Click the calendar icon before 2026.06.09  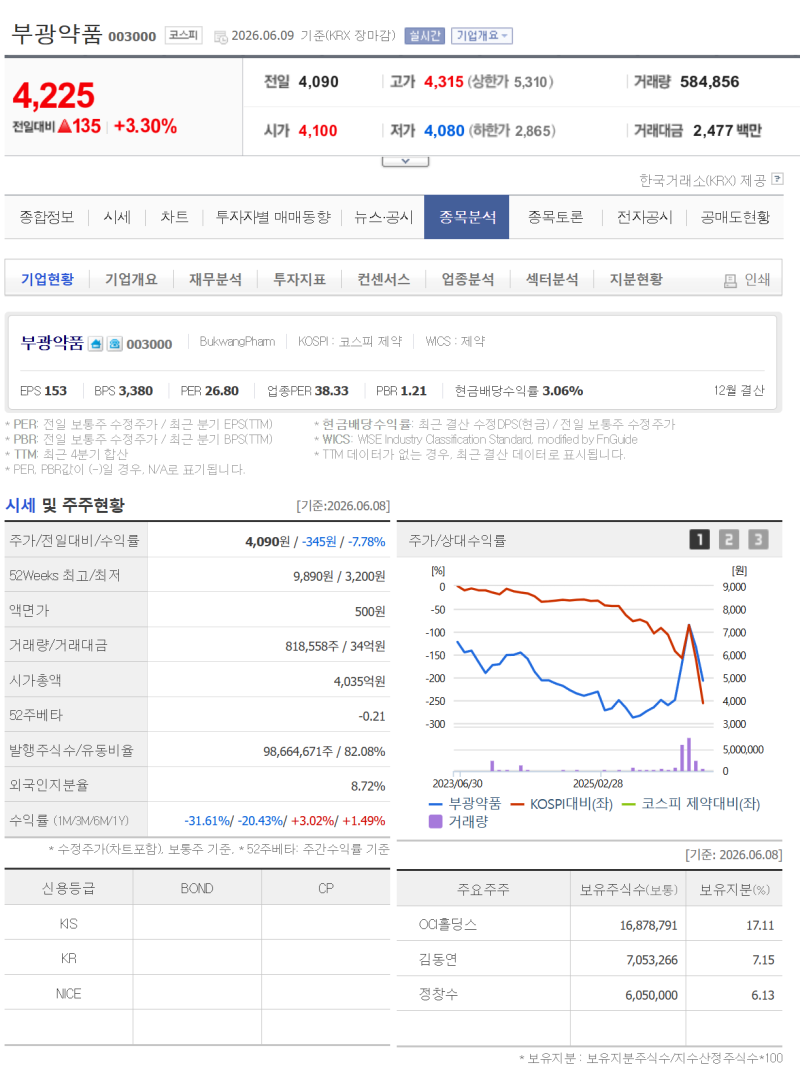[x=221, y=37]
